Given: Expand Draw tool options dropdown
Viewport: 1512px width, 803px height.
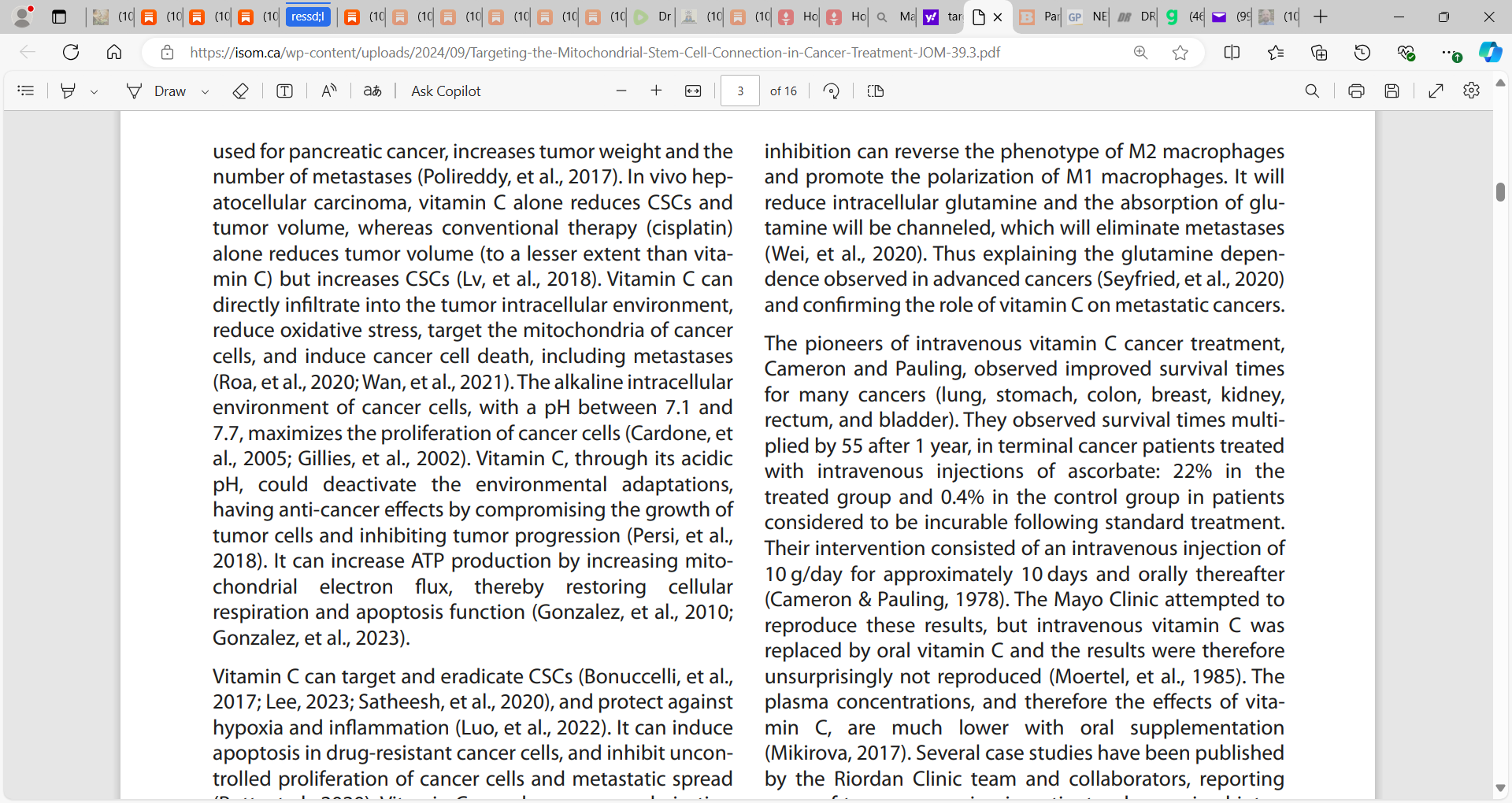Looking at the screenshot, I should 206,92.
